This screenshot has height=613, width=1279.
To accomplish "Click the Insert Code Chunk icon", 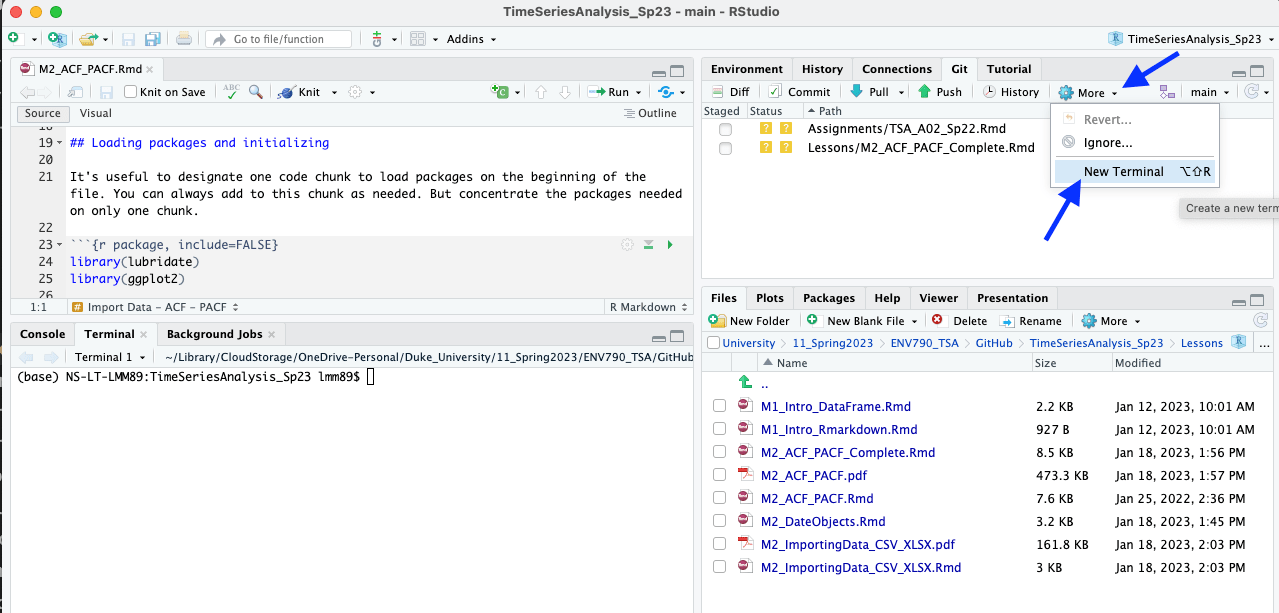I will tap(500, 92).
